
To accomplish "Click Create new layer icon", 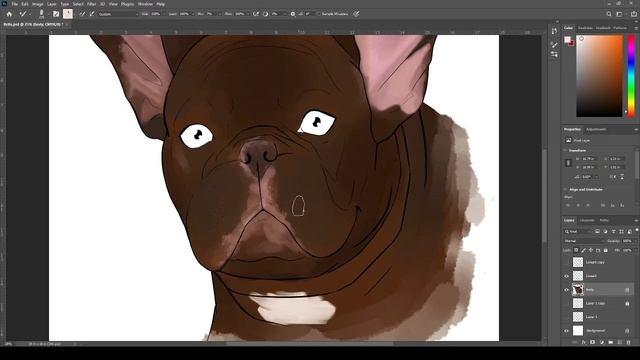I will click(x=620, y=342).
